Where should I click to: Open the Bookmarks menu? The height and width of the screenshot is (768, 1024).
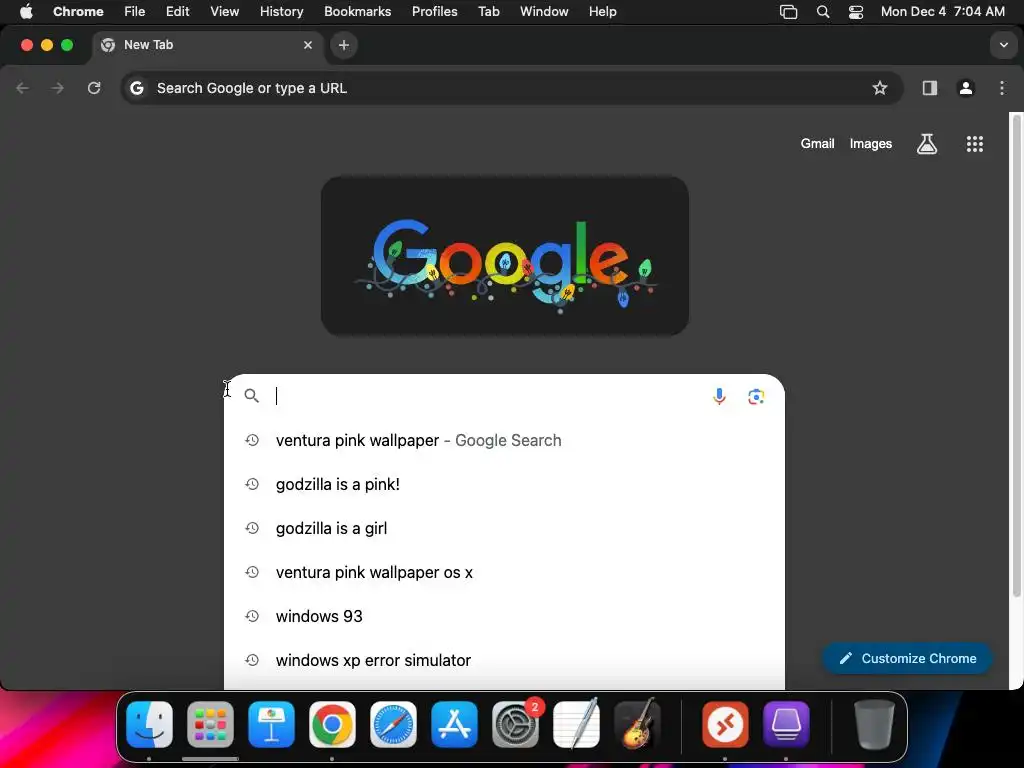tap(358, 11)
